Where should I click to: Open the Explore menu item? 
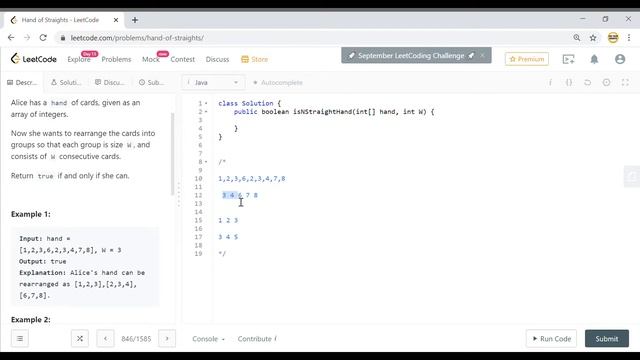click(79, 59)
